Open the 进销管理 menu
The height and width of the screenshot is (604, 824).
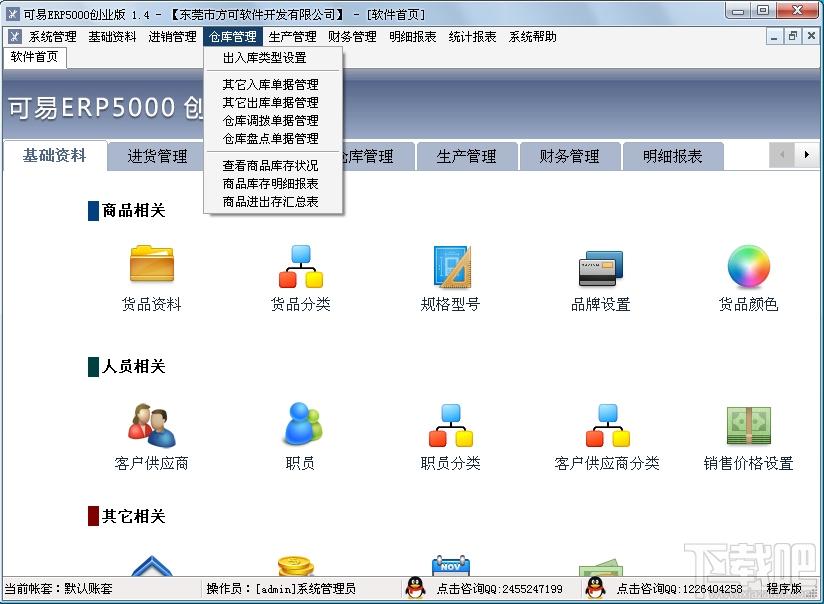tap(172, 37)
